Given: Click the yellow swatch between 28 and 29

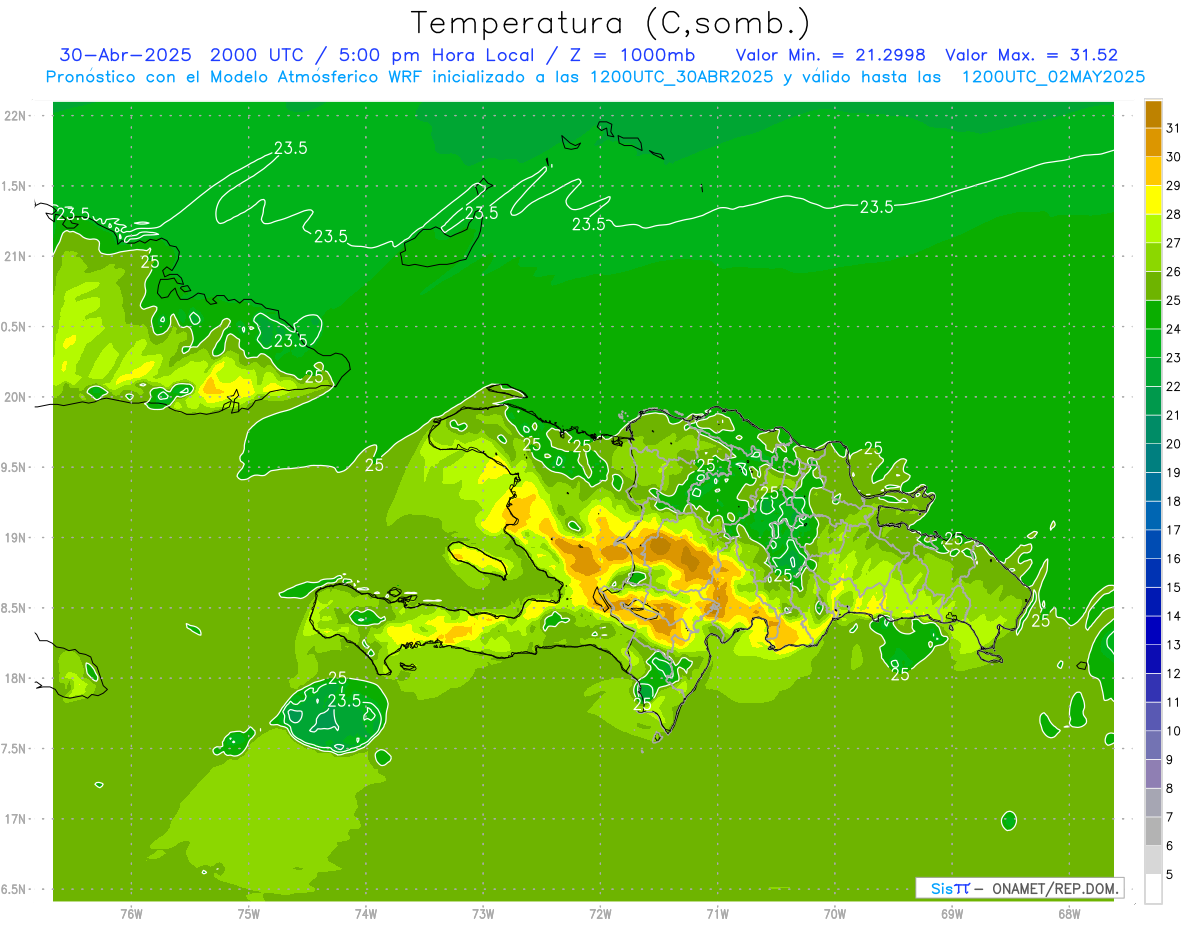Looking at the screenshot, I should click(1153, 200).
